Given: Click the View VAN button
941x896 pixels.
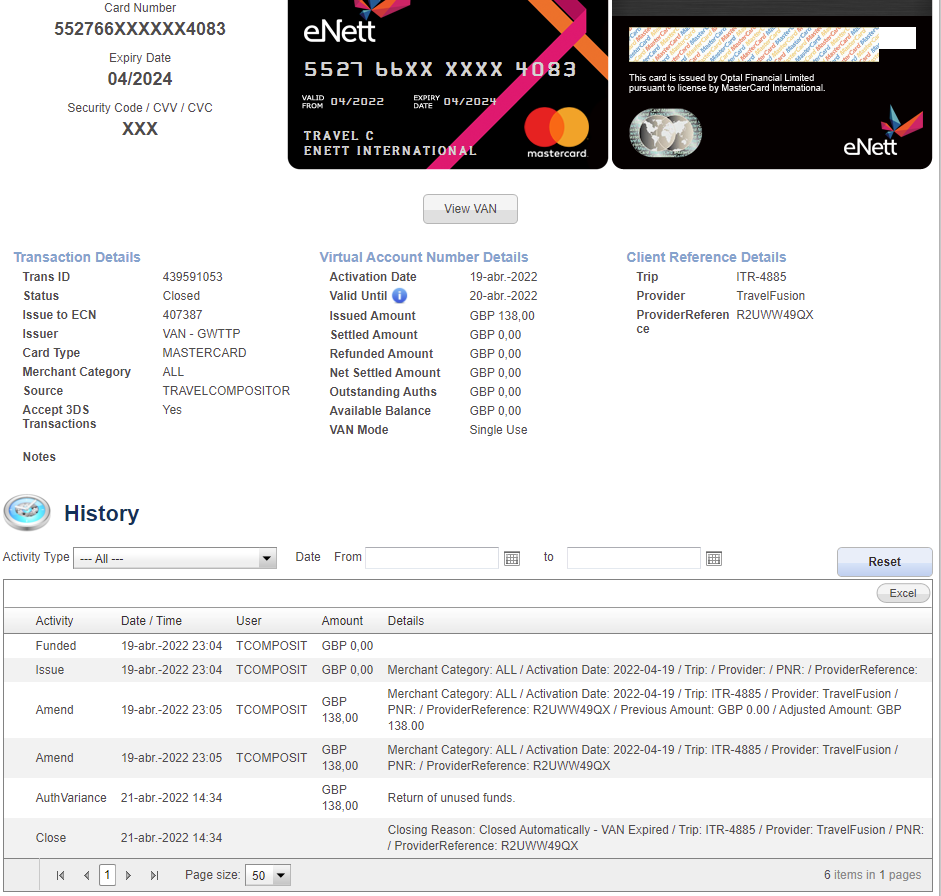Looking at the screenshot, I should [470, 209].
